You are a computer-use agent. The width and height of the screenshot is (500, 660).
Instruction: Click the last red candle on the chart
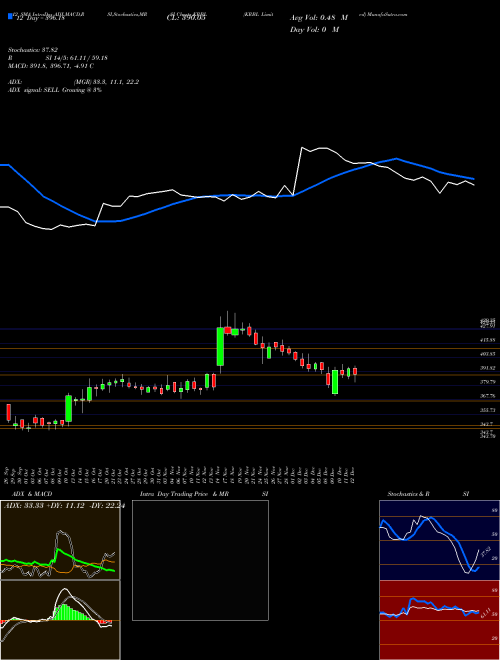click(x=355, y=371)
